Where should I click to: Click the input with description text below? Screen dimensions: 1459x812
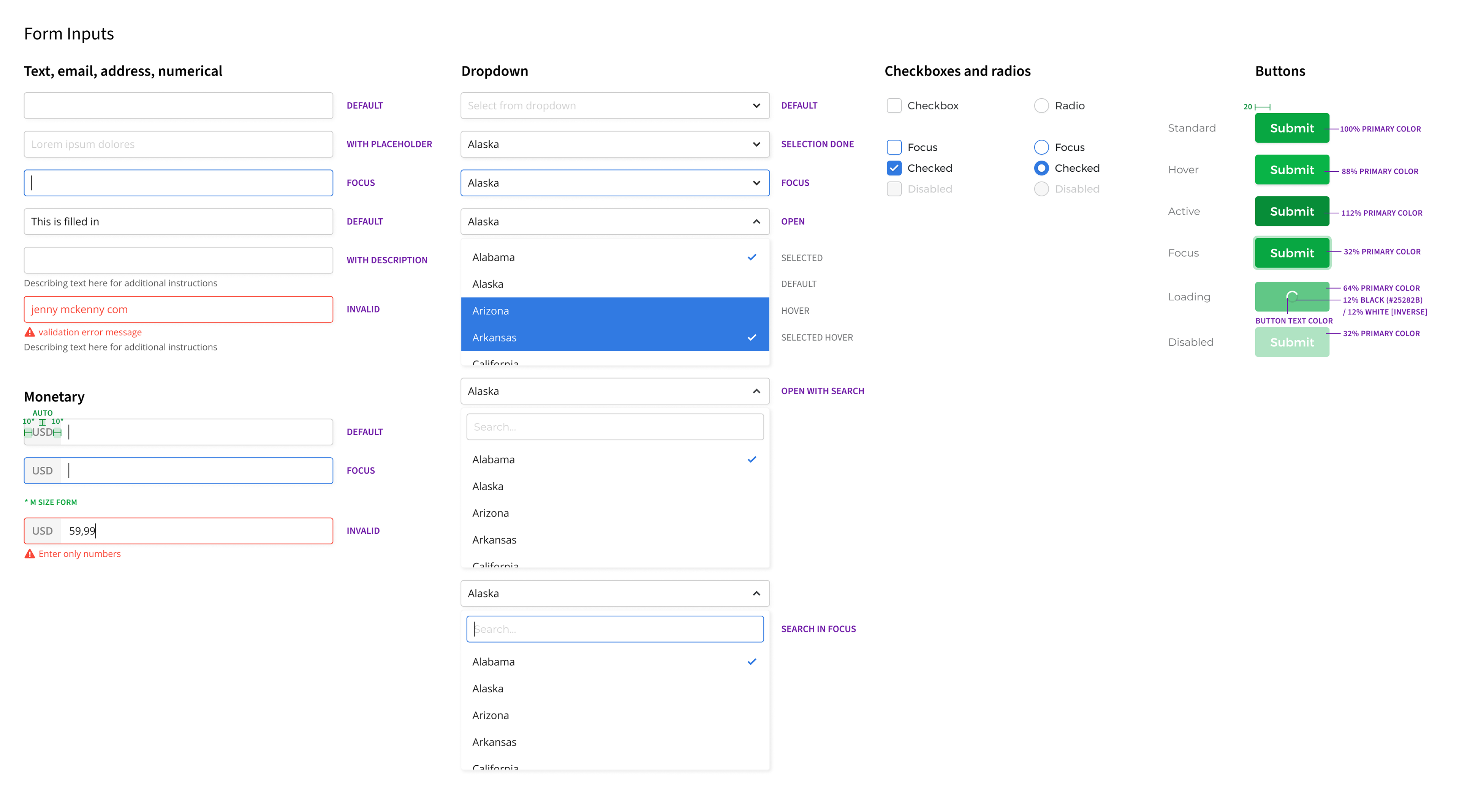tap(179, 260)
